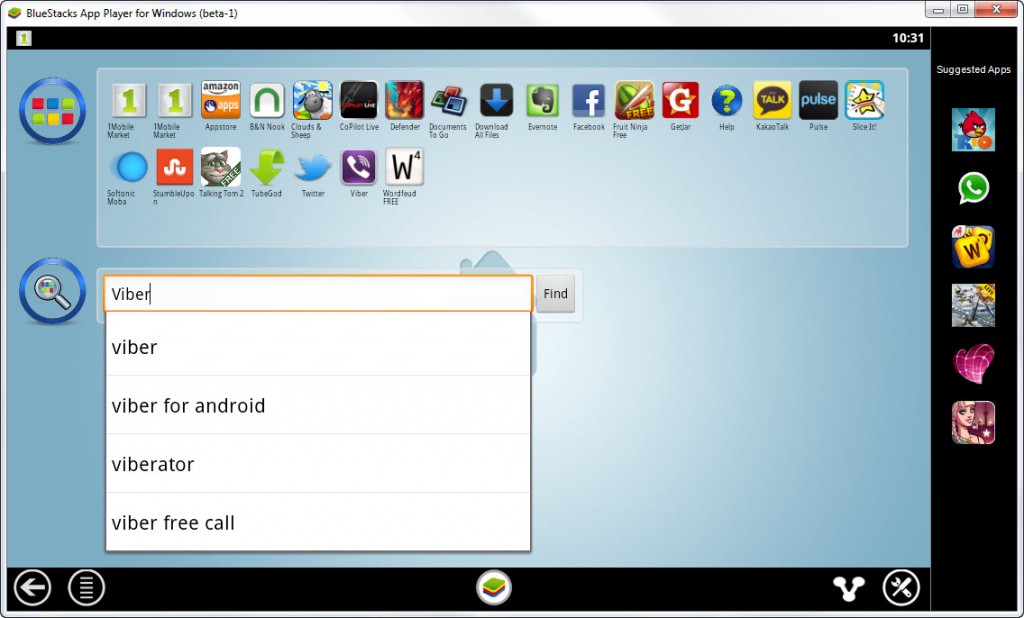The height and width of the screenshot is (618, 1024).
Task: Select the 'viber' suggestion
Action: pyautogui.click(x=318, y=347)
